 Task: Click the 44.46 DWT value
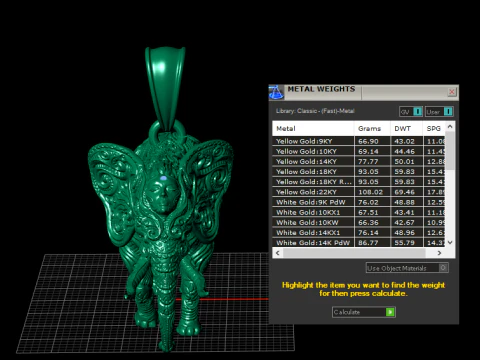click(x=405, y=151)
